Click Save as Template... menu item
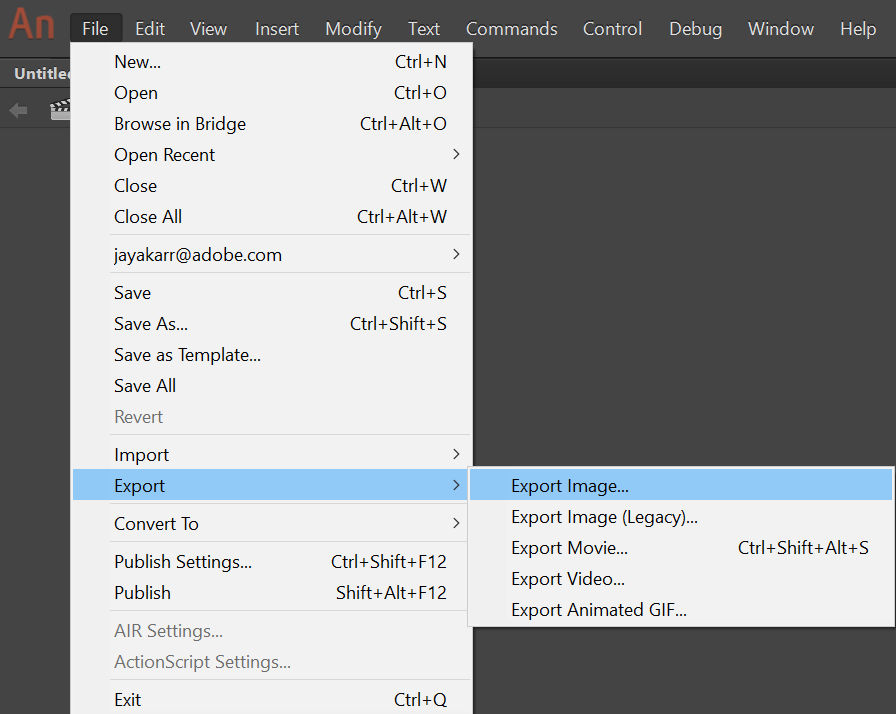Image resolution: width=896 pixels, height=714 pixels. coord(187,355)
